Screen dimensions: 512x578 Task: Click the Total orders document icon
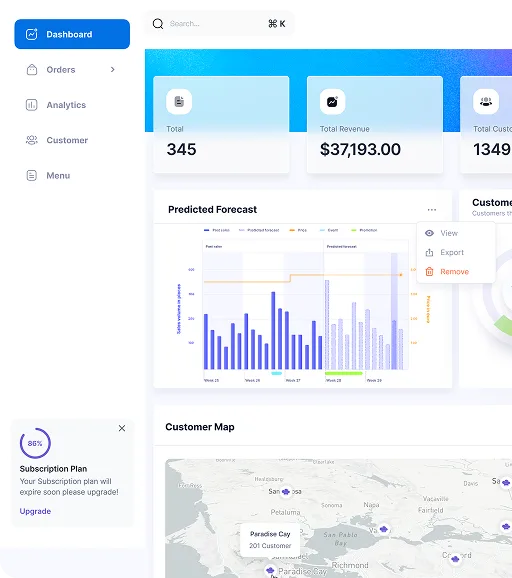(179, 101)
